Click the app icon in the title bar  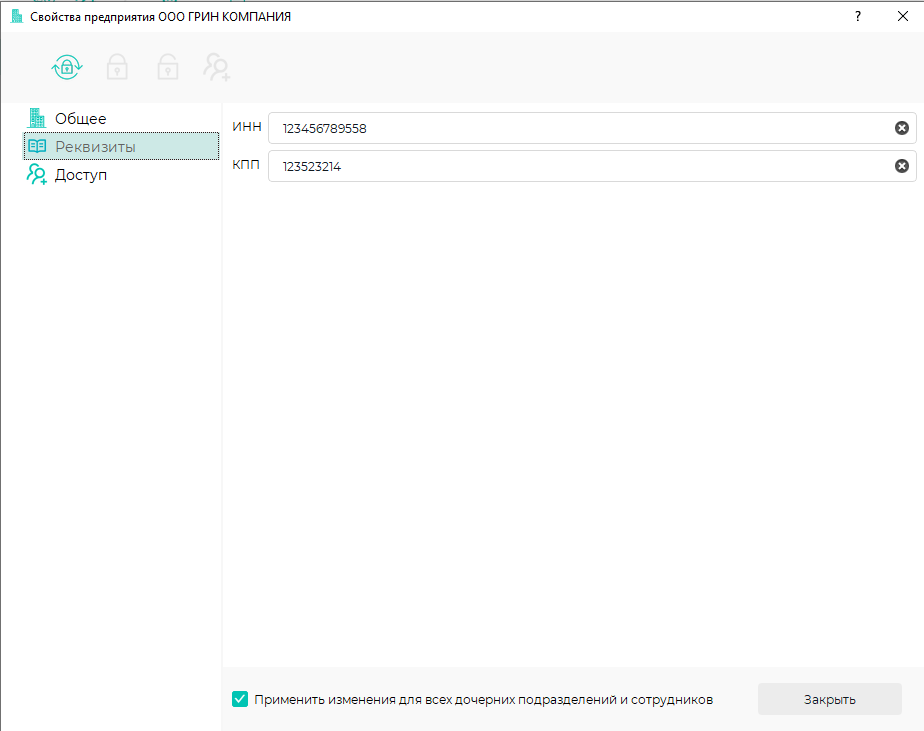pos(15,17)
